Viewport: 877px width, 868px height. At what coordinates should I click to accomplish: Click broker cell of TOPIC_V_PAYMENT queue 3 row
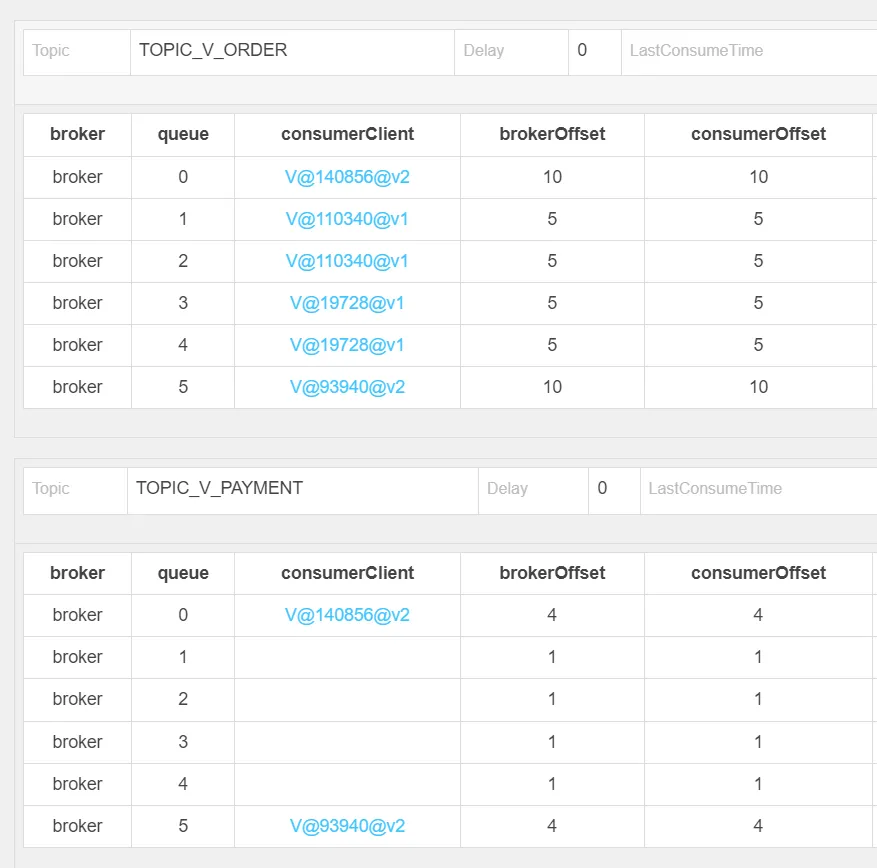[77, 742]
